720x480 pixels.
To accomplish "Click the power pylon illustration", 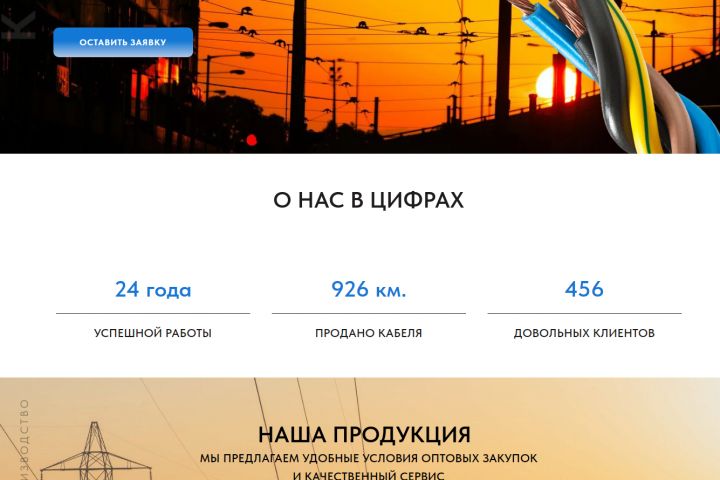I will coord(96,452).
